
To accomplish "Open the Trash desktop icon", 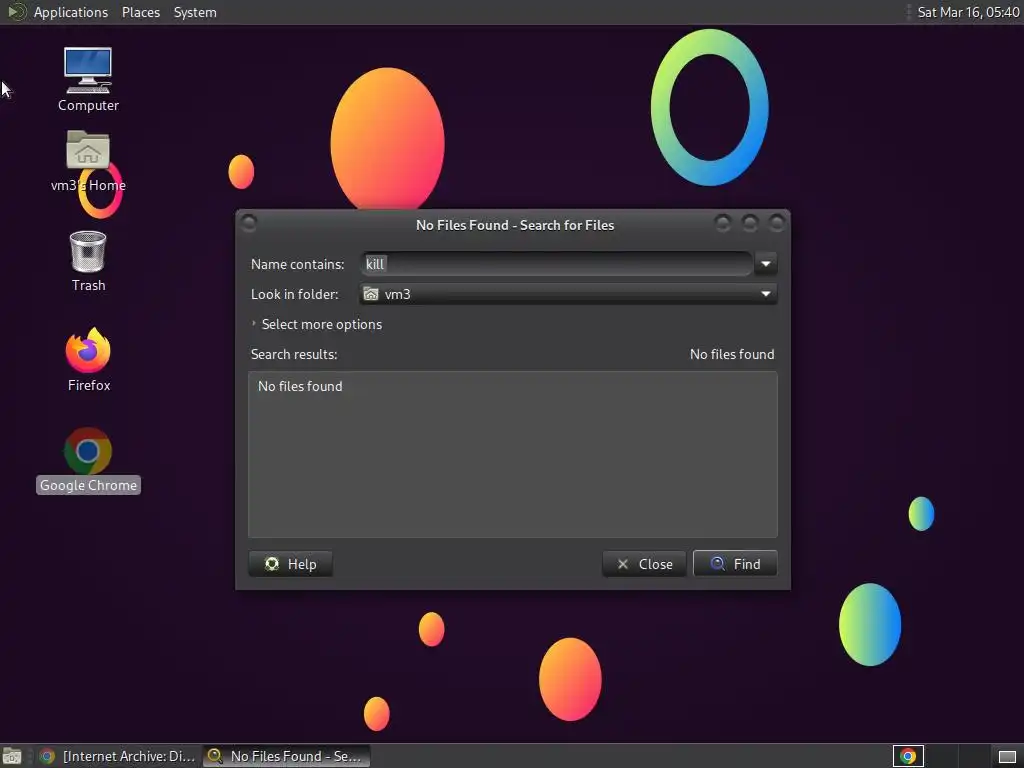I will point(88,261).
